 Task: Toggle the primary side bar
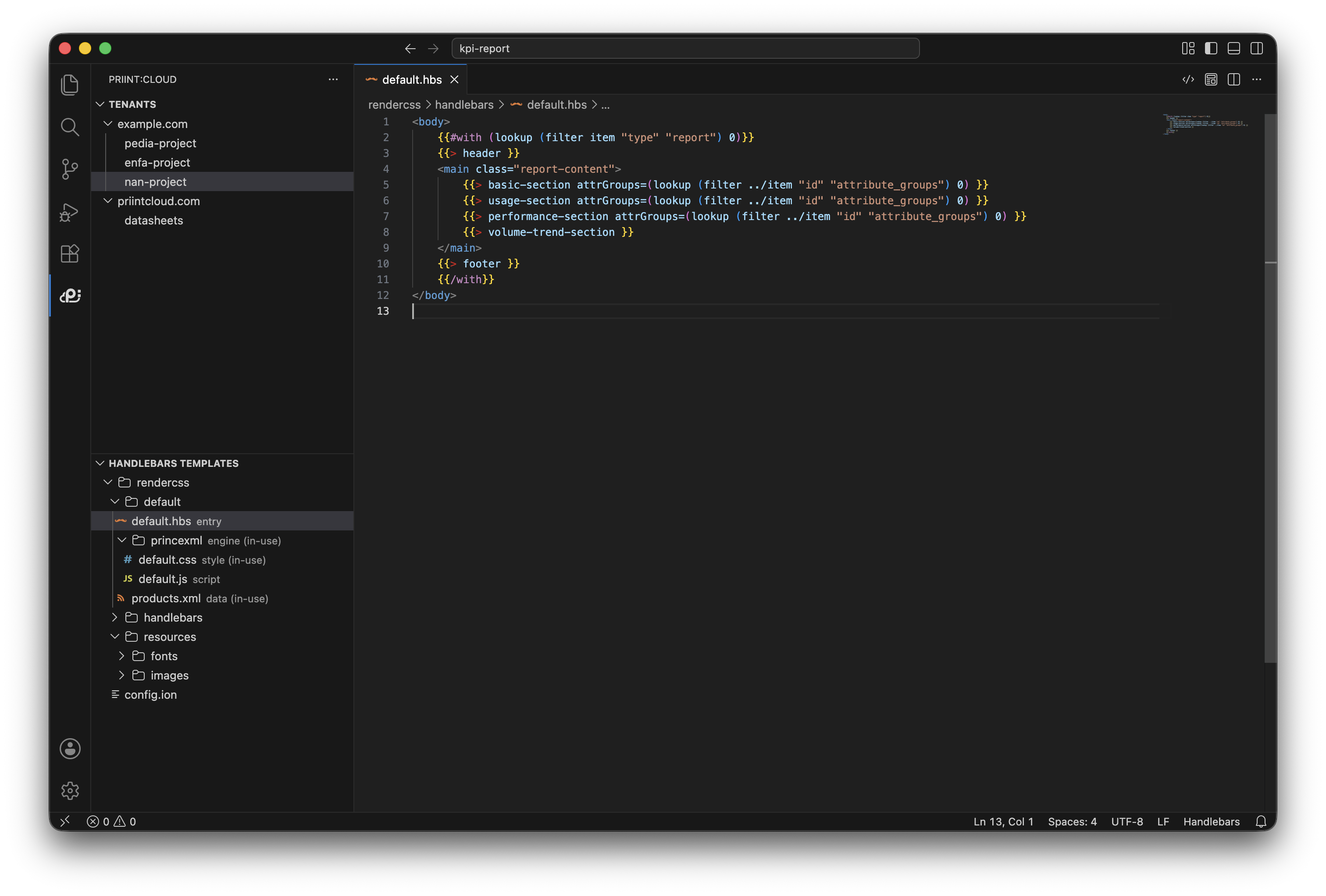coord(1211,49)
